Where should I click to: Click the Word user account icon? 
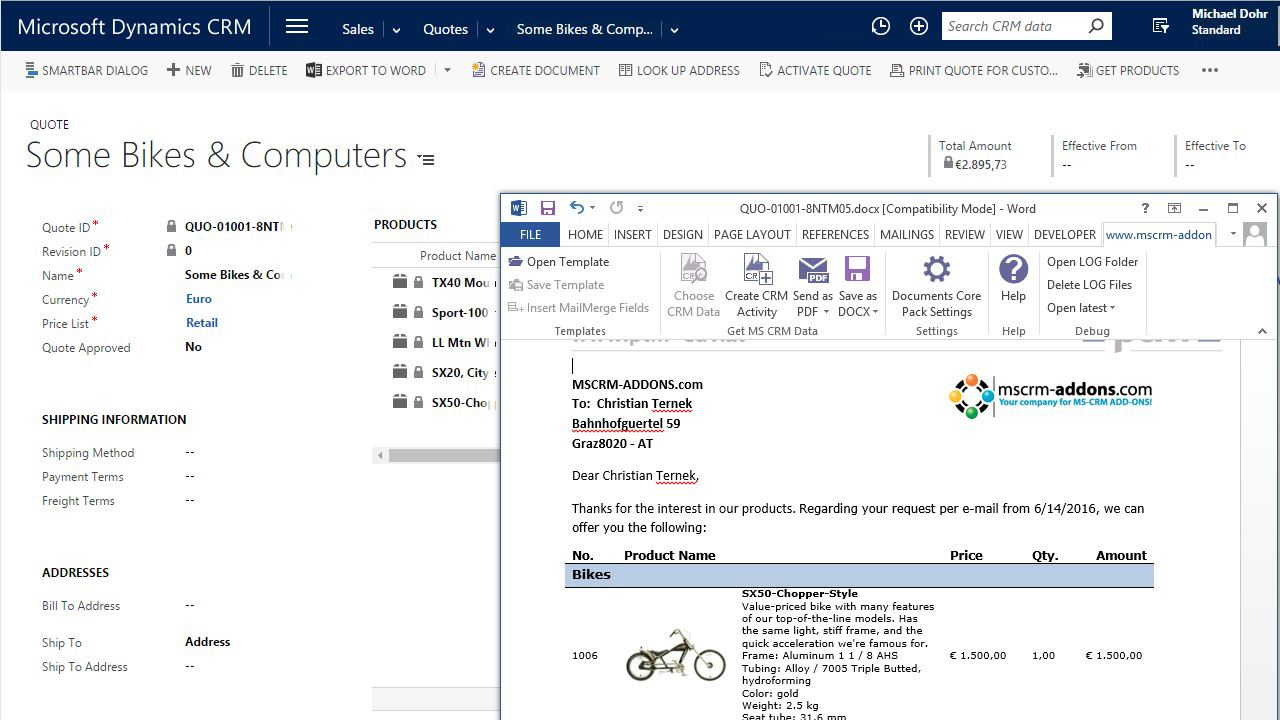pyautogui.click(x=1255, y=234)
